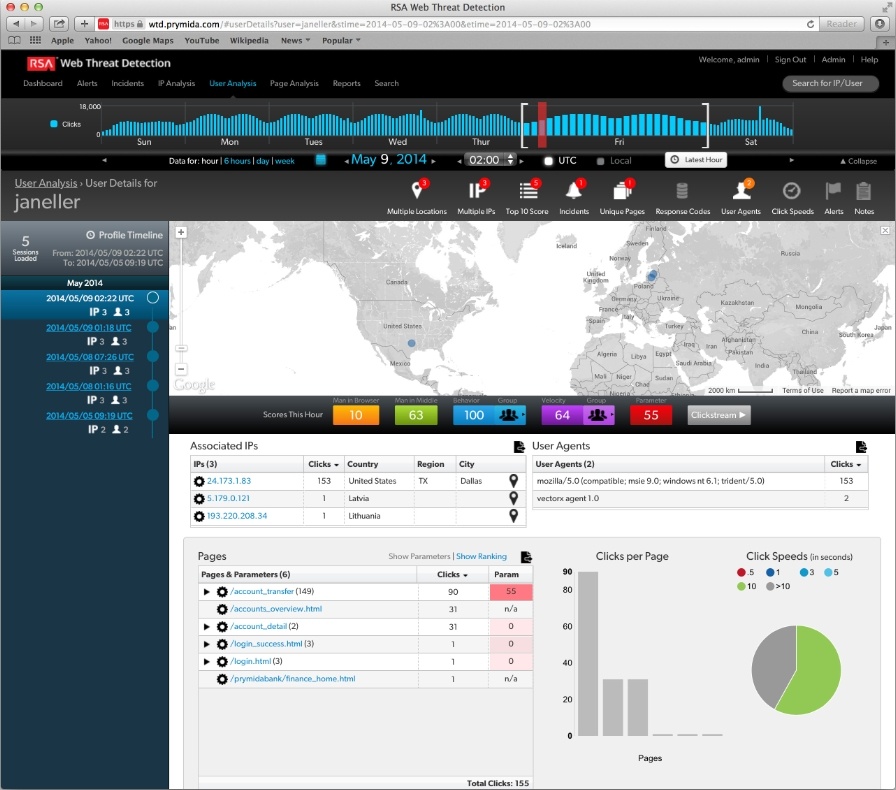The image size is (896, 790).
Task: Export the Pages table
Action: 526,556
